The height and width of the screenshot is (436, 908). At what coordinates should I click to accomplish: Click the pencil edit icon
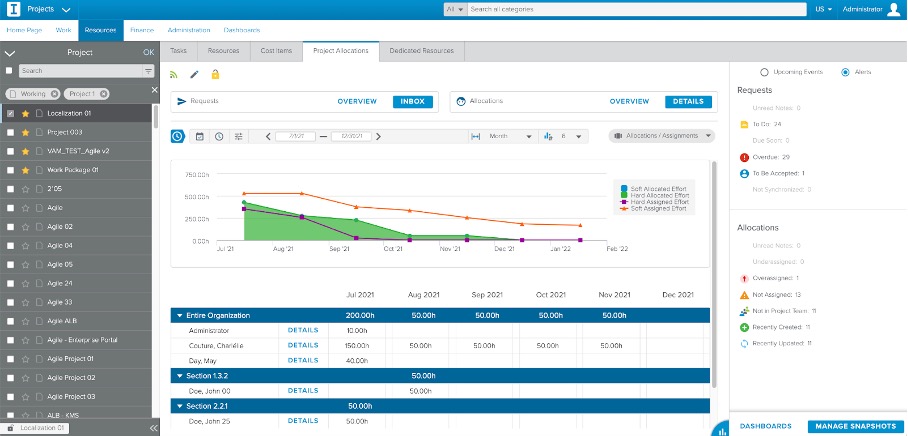click(194, 74)
